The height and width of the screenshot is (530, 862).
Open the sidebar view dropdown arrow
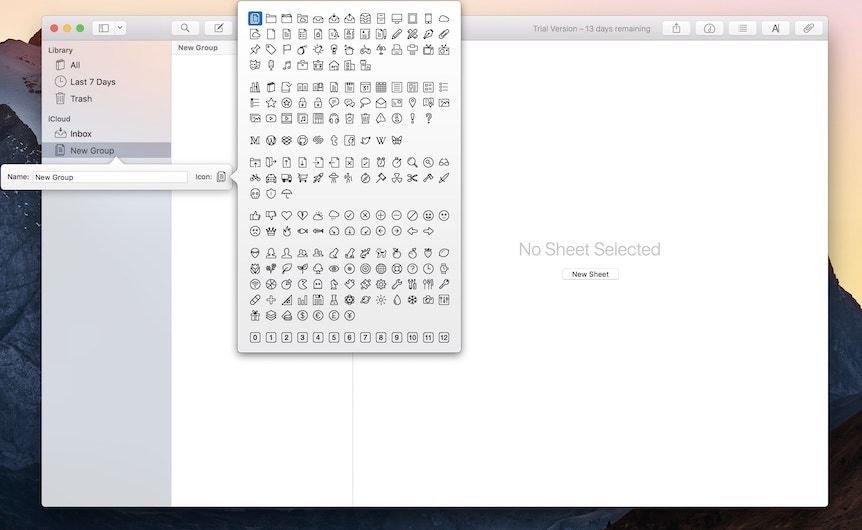120,28
